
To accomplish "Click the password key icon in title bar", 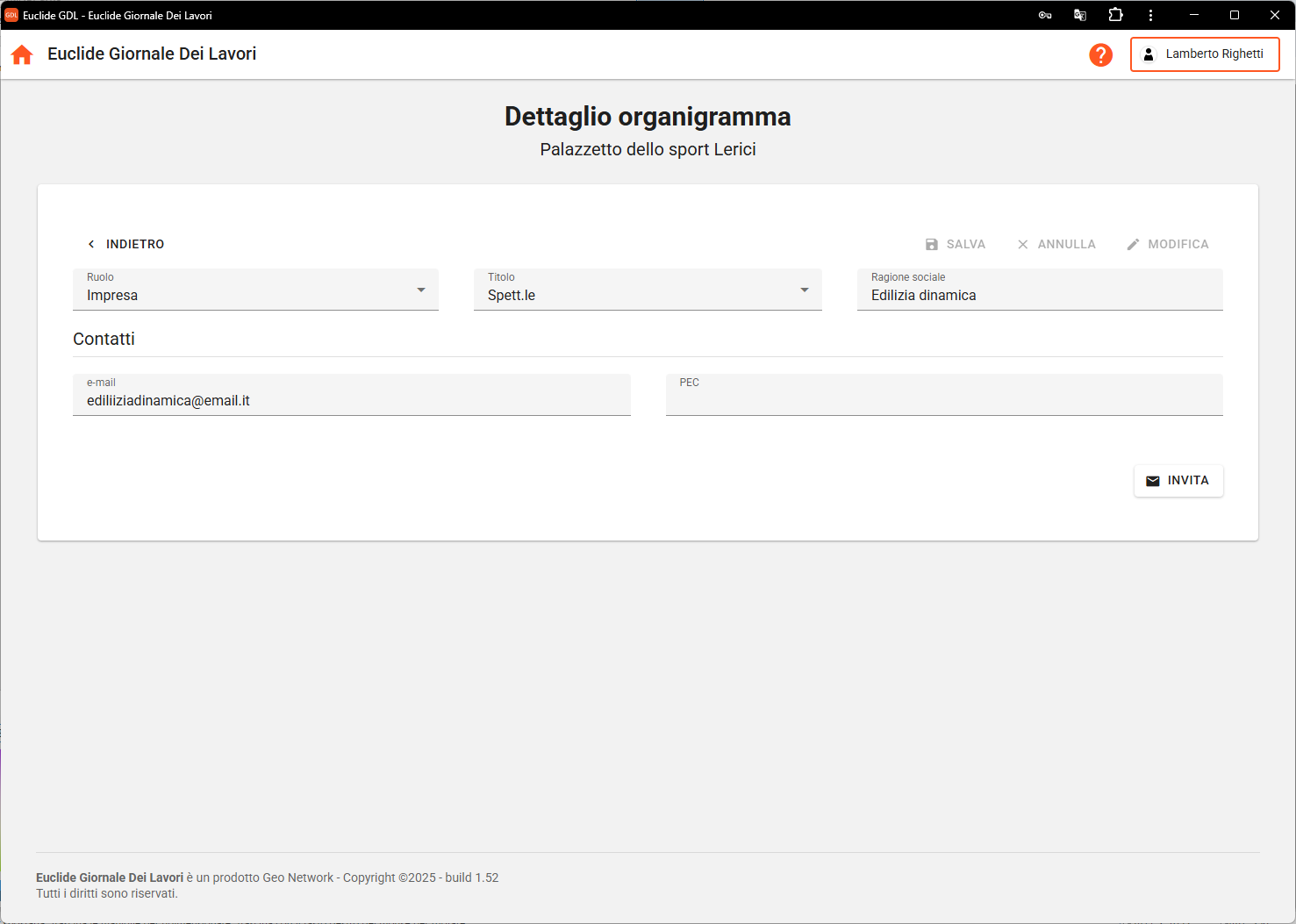I will [x=1044, y=15].
